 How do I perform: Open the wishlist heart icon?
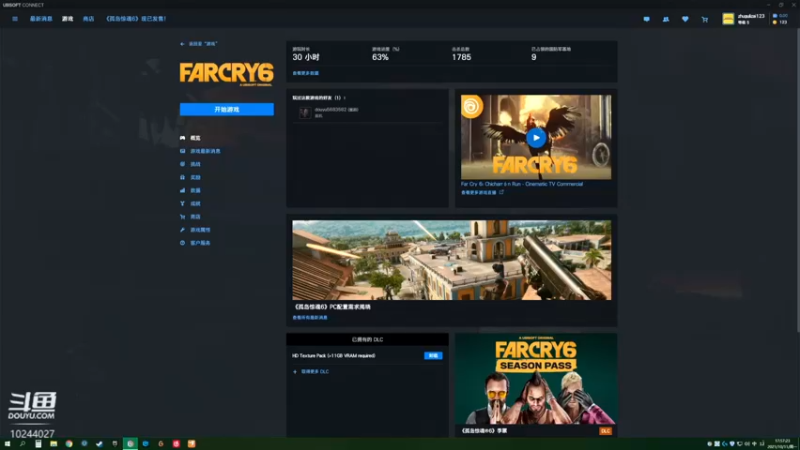pos(685,19)
